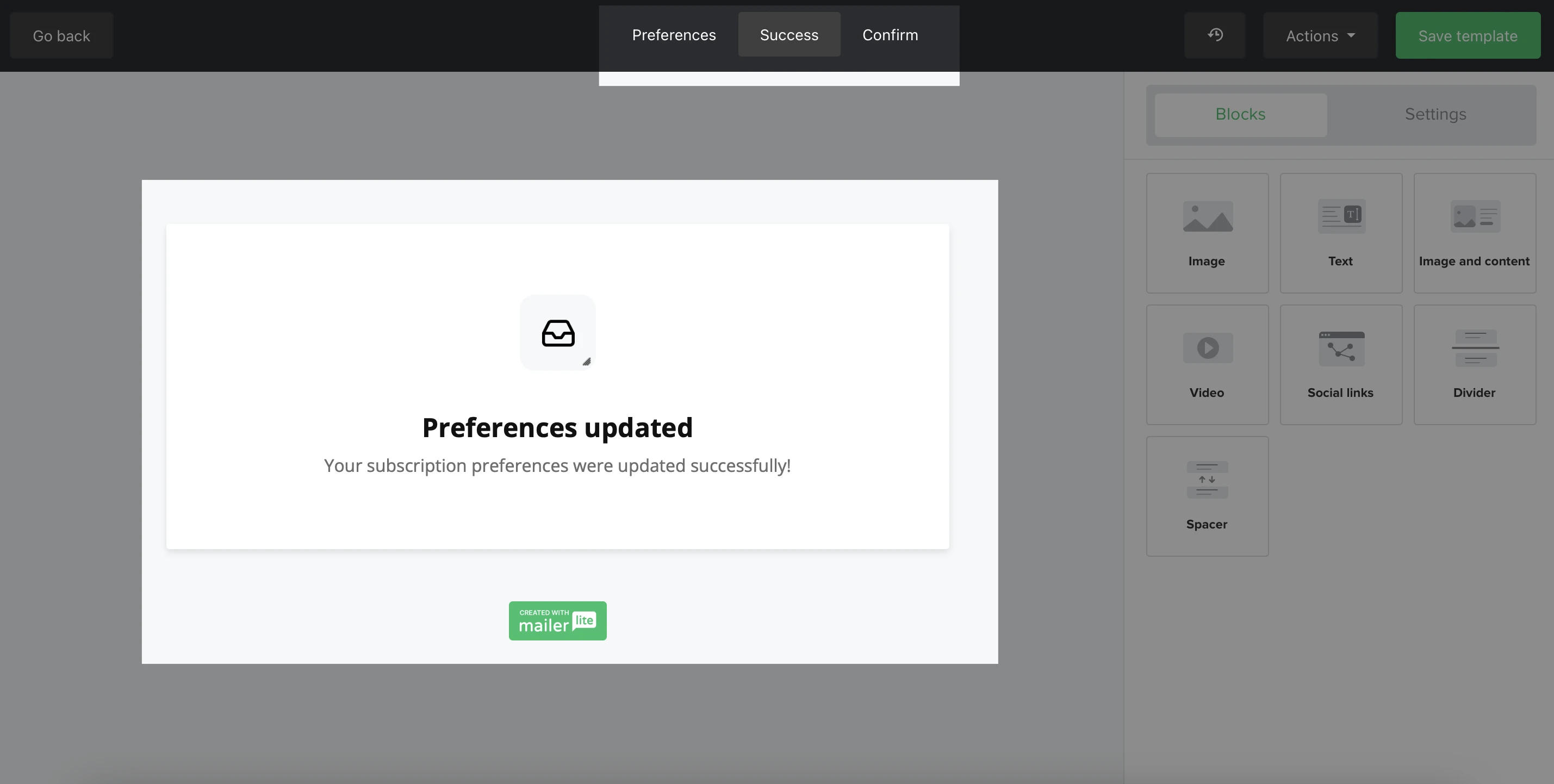Open the Settings panel tab
Screen dimensions: 1554x784
click(1435, 115)
